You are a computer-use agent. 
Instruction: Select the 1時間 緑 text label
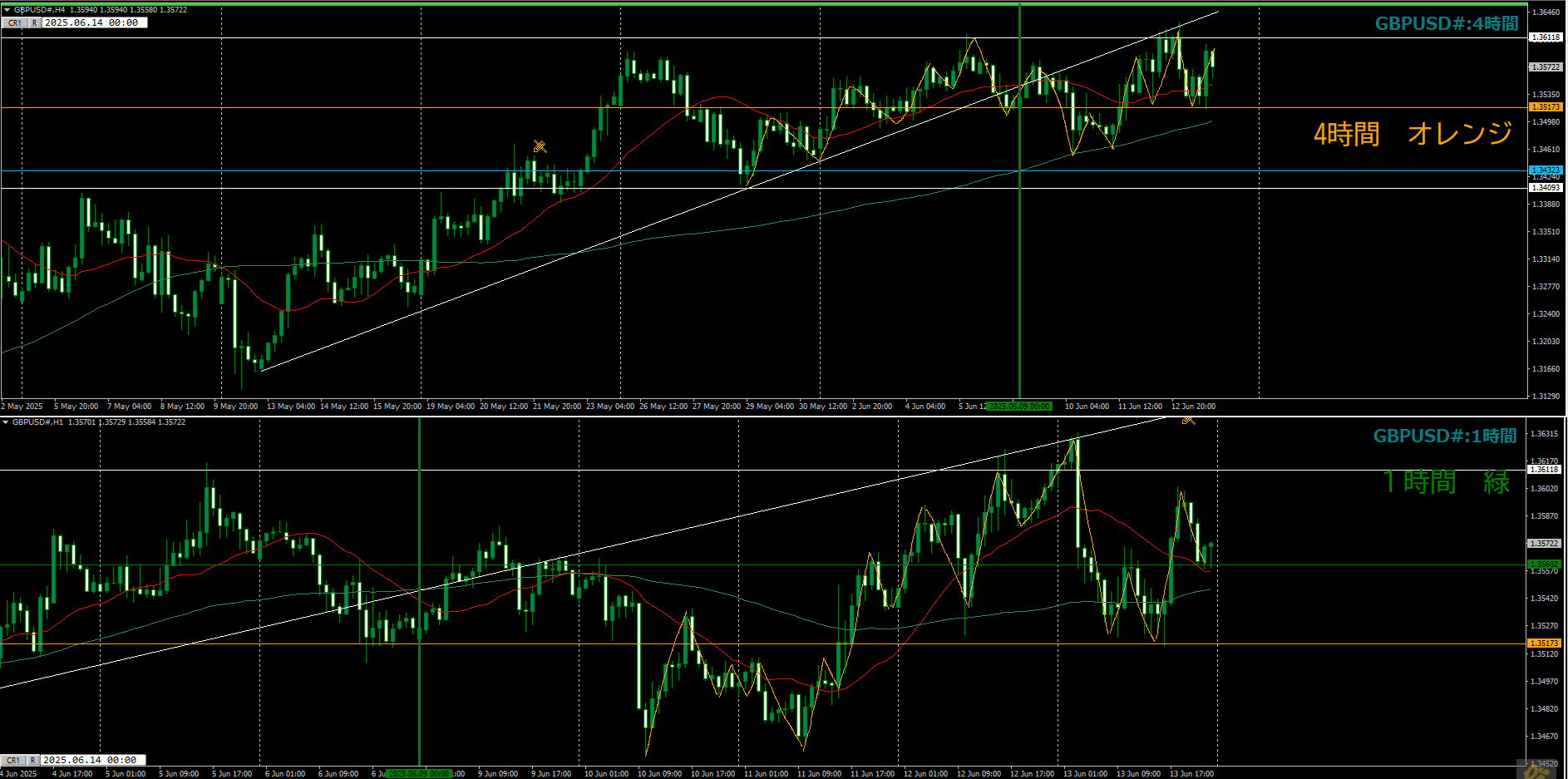tap(1447, 481)
